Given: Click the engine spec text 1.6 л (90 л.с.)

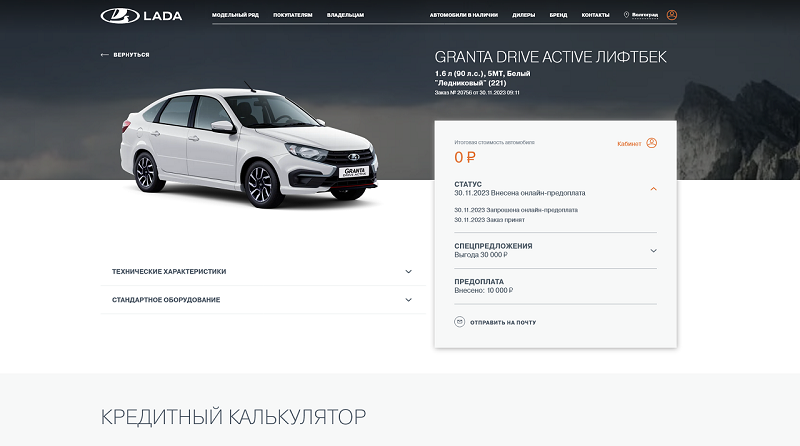Looking at the screenshot, I should point(458,73).
